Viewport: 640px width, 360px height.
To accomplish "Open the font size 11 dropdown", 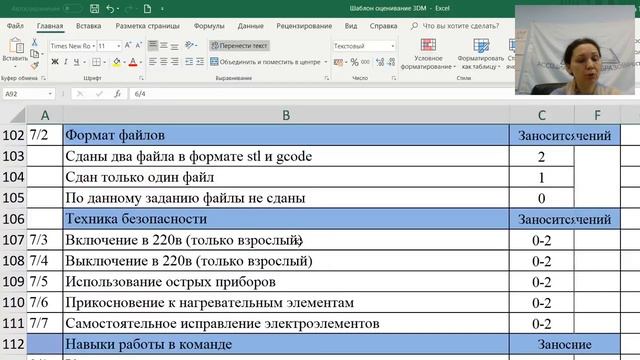I will (118, 46).
